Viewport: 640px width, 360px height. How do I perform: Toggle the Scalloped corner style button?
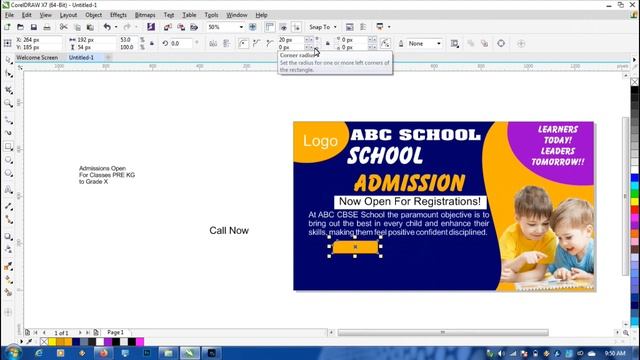tap(257, 43)
